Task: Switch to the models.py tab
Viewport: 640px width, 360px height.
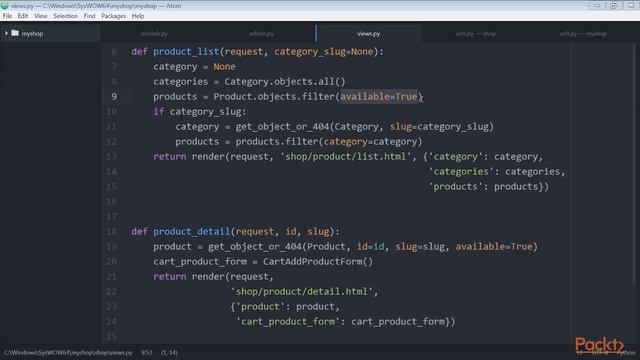Action: (154, 34)
